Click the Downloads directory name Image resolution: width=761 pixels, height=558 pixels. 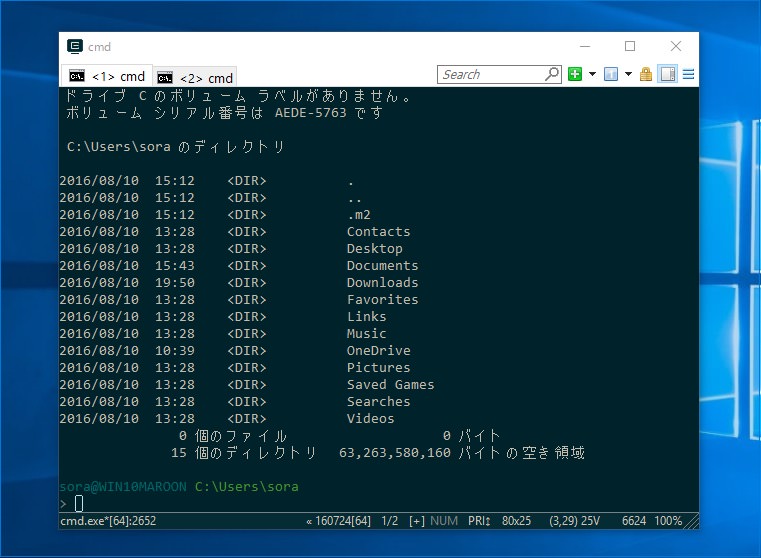[x=382, y=283]
